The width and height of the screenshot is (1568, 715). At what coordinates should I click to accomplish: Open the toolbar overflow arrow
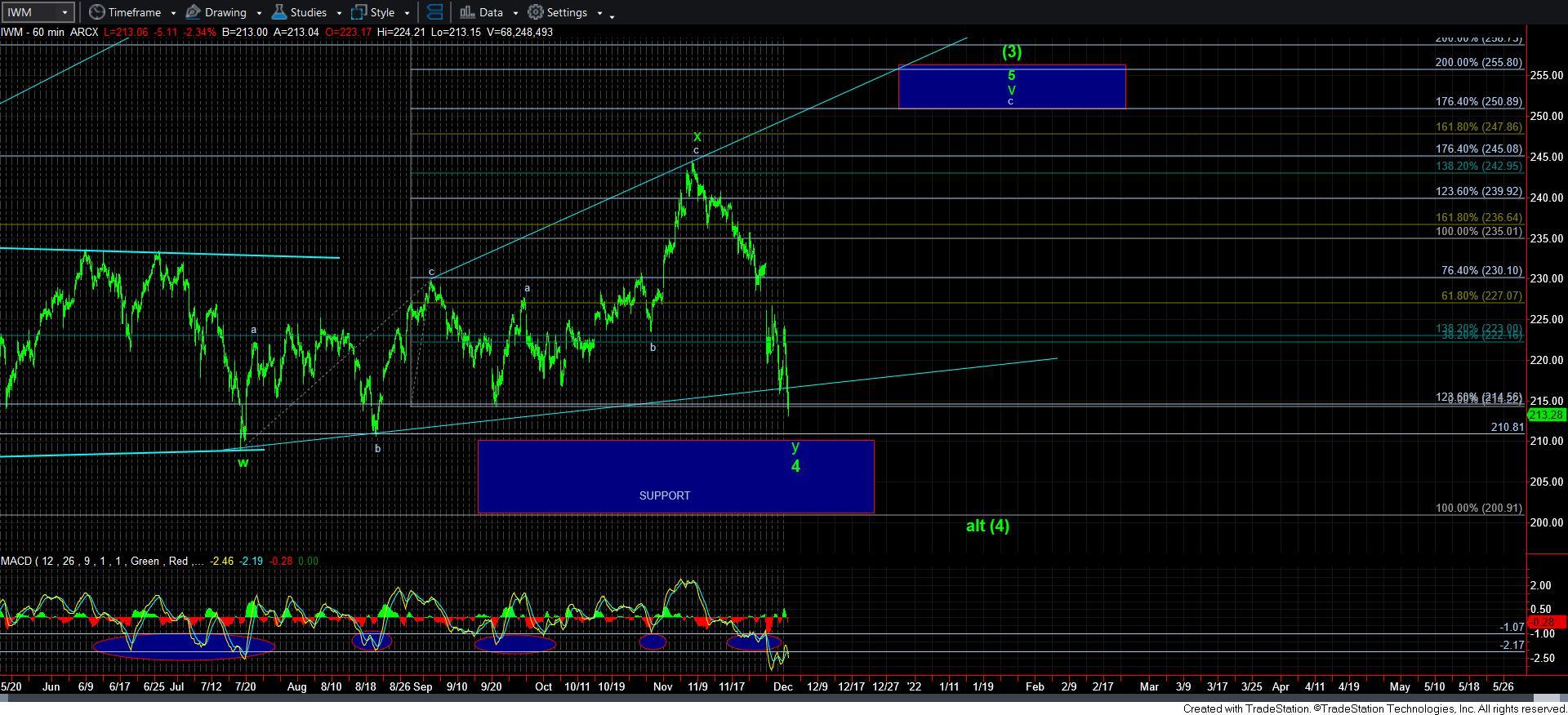(612, 15)
